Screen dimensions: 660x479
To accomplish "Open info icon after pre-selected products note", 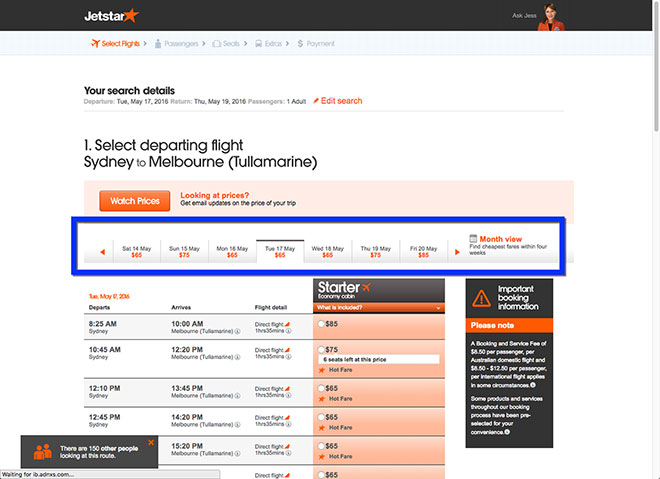I will (x=507, y=432).
